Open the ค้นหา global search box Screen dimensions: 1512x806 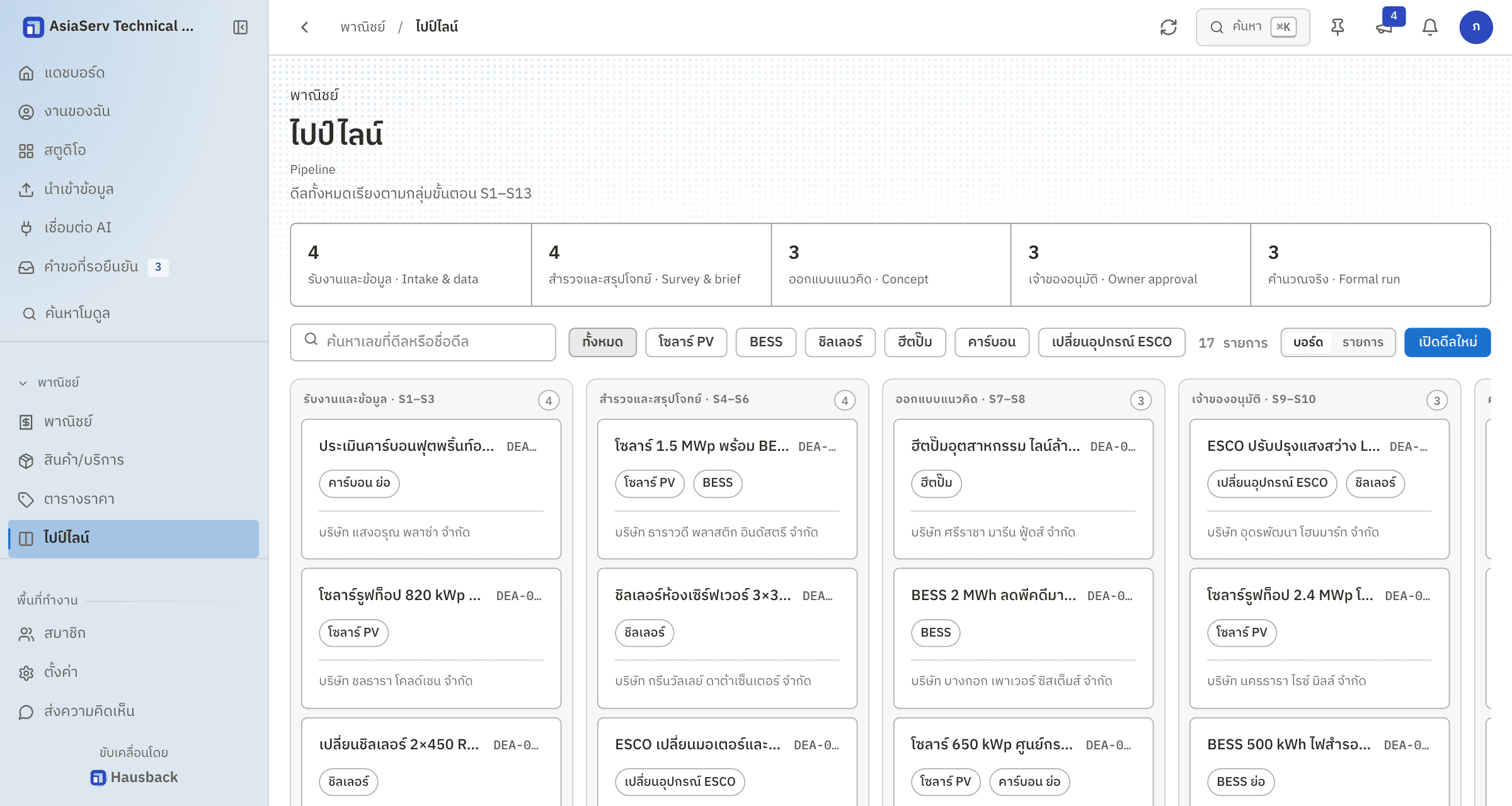coord(1252,27)
